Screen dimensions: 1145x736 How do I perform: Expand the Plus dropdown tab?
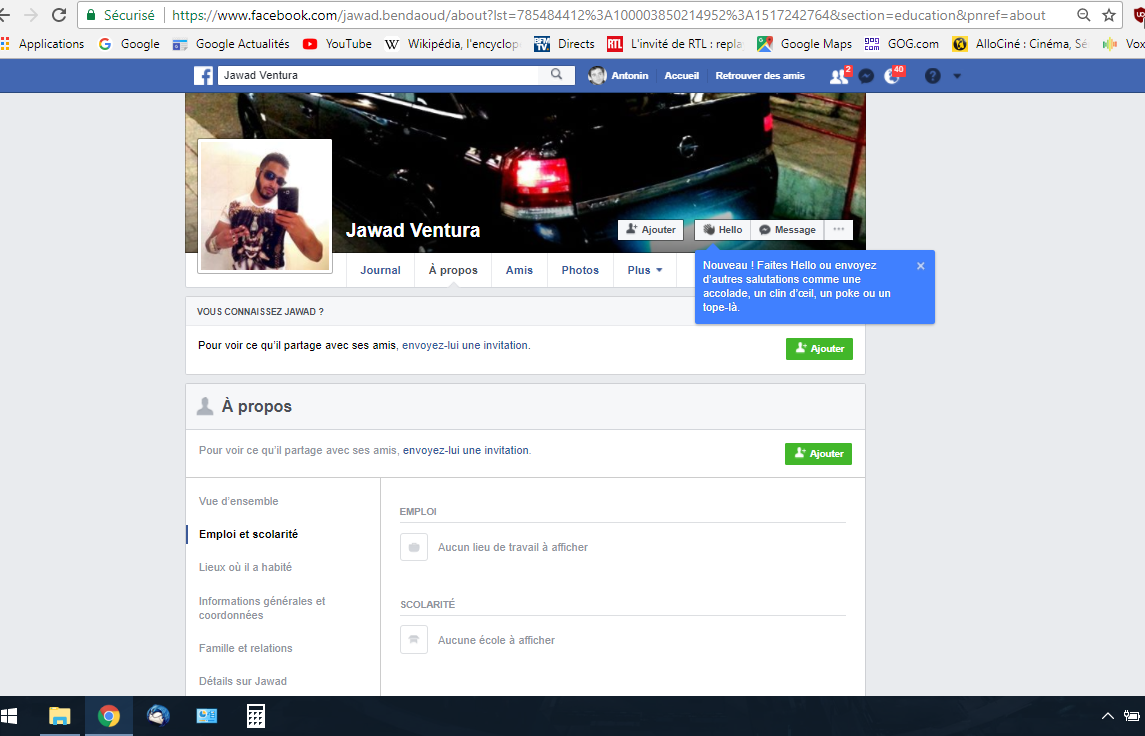tap(645, 270)
